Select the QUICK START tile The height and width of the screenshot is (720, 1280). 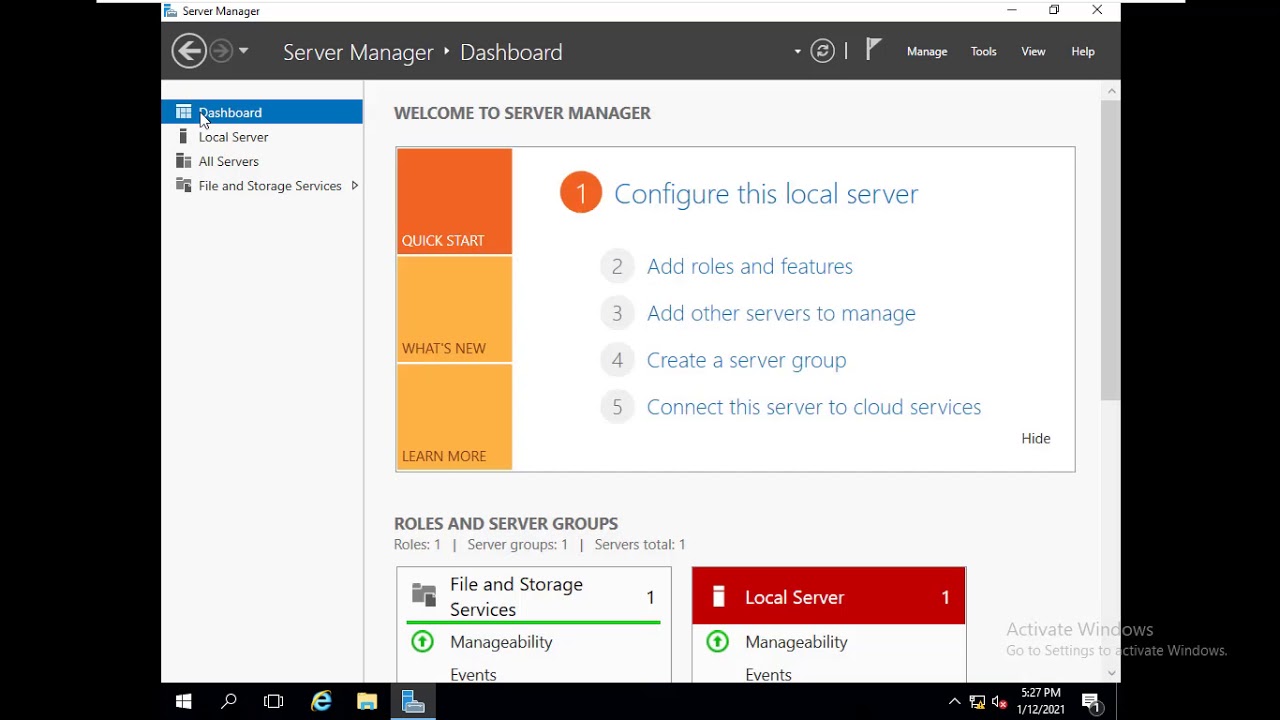click(x=454, y=201)
